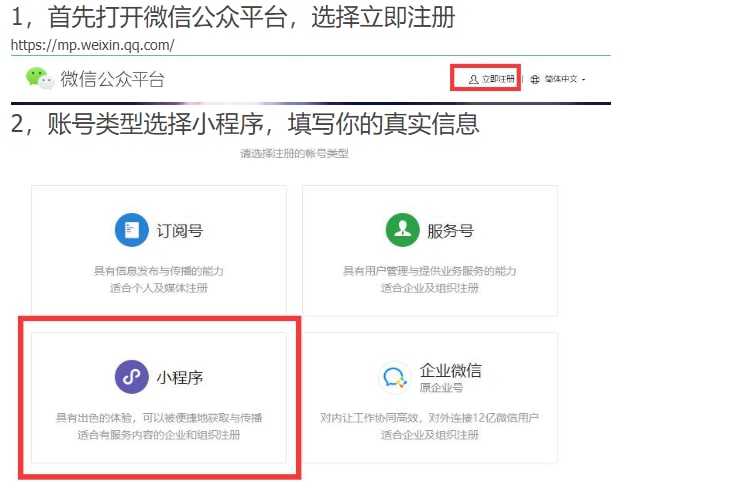
Task: Choose the 企业微信 account type label
Action: point(450,370)
